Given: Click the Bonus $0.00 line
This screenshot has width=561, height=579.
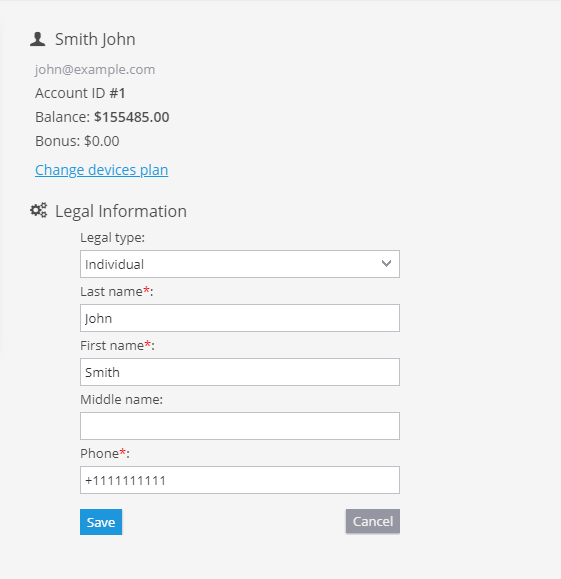Looking at the screenshot, I should pos(77,141).
